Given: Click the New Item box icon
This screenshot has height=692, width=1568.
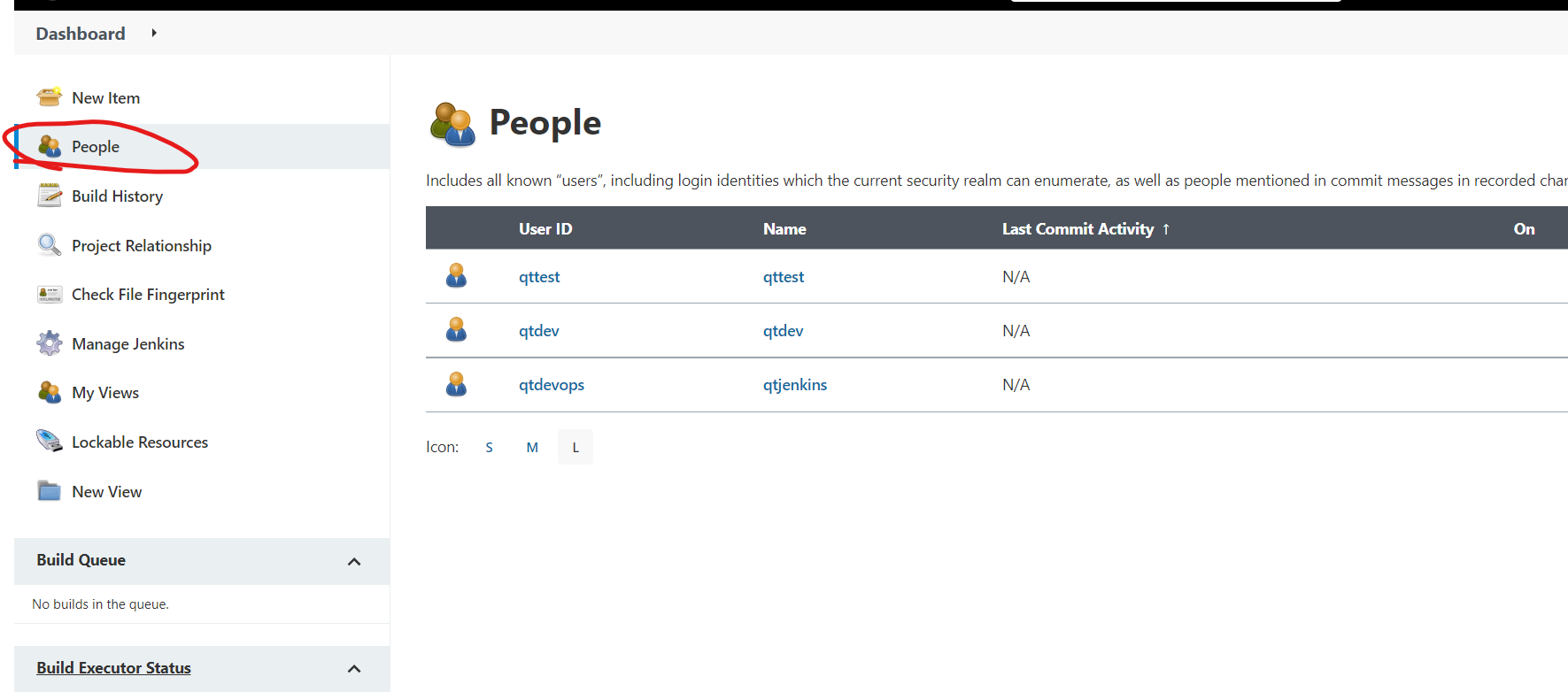Looking at the screenshot, I should [50, 96].
